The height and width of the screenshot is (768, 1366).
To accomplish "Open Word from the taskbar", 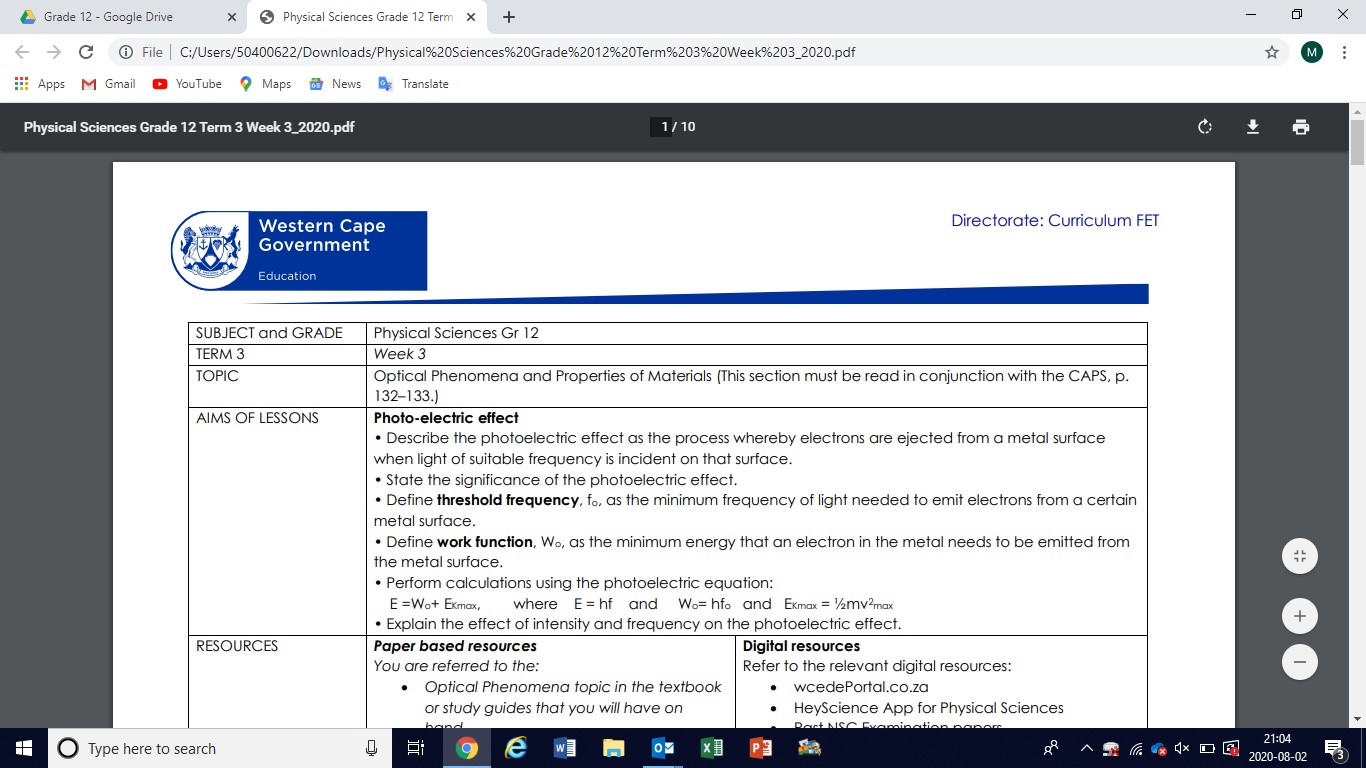I will (x=564, y=748).
